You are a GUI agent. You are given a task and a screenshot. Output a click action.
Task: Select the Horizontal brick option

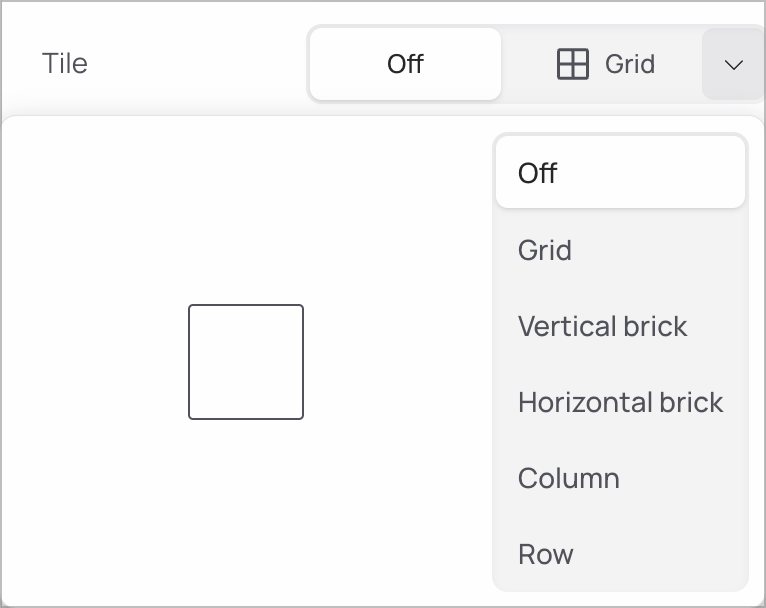pyautogui.click(x=620, y=402)
